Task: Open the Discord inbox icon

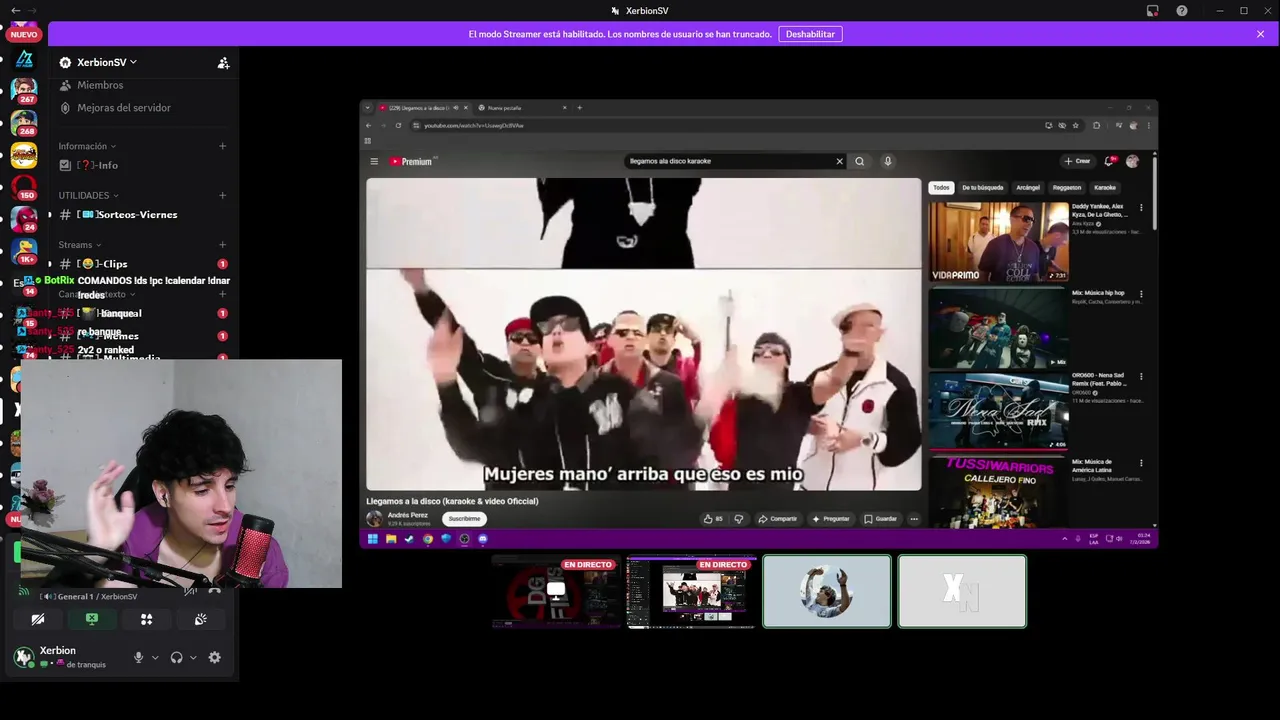Action: point(1153,11)
